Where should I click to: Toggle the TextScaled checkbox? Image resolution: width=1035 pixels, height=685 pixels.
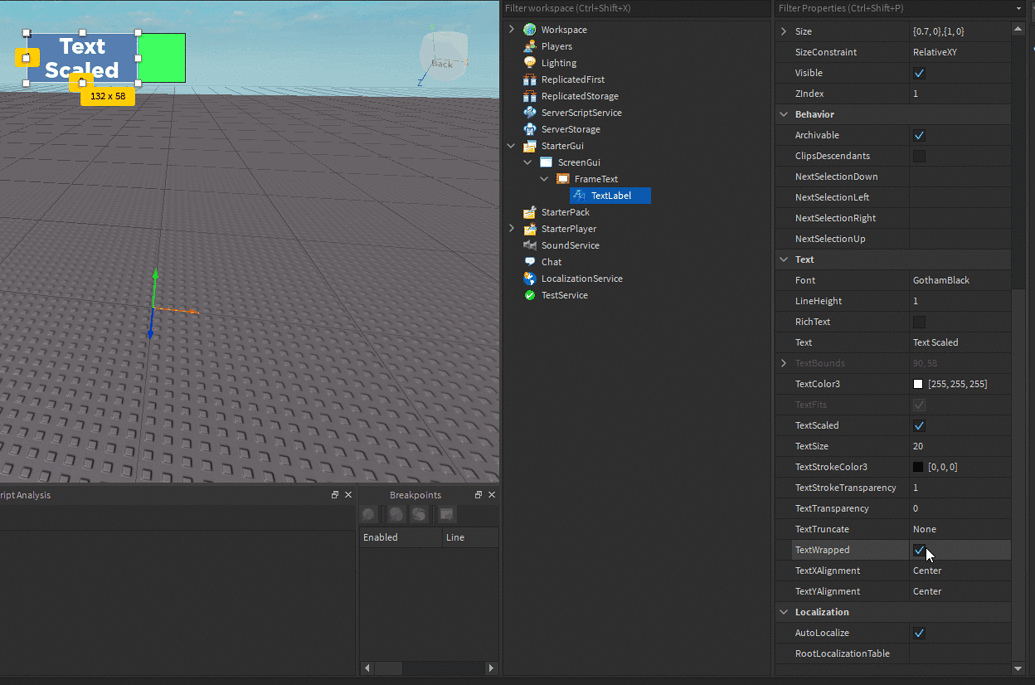[x=919, y=426]
